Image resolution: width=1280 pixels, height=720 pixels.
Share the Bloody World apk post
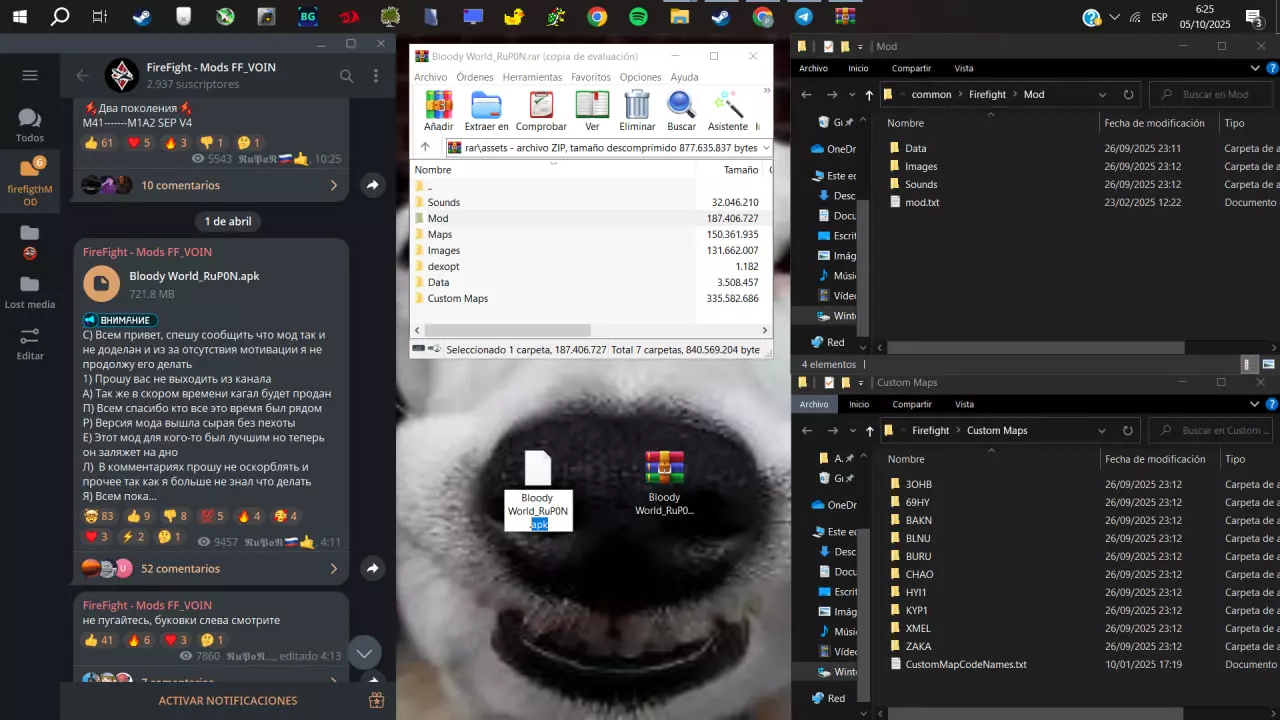(372, 568)
